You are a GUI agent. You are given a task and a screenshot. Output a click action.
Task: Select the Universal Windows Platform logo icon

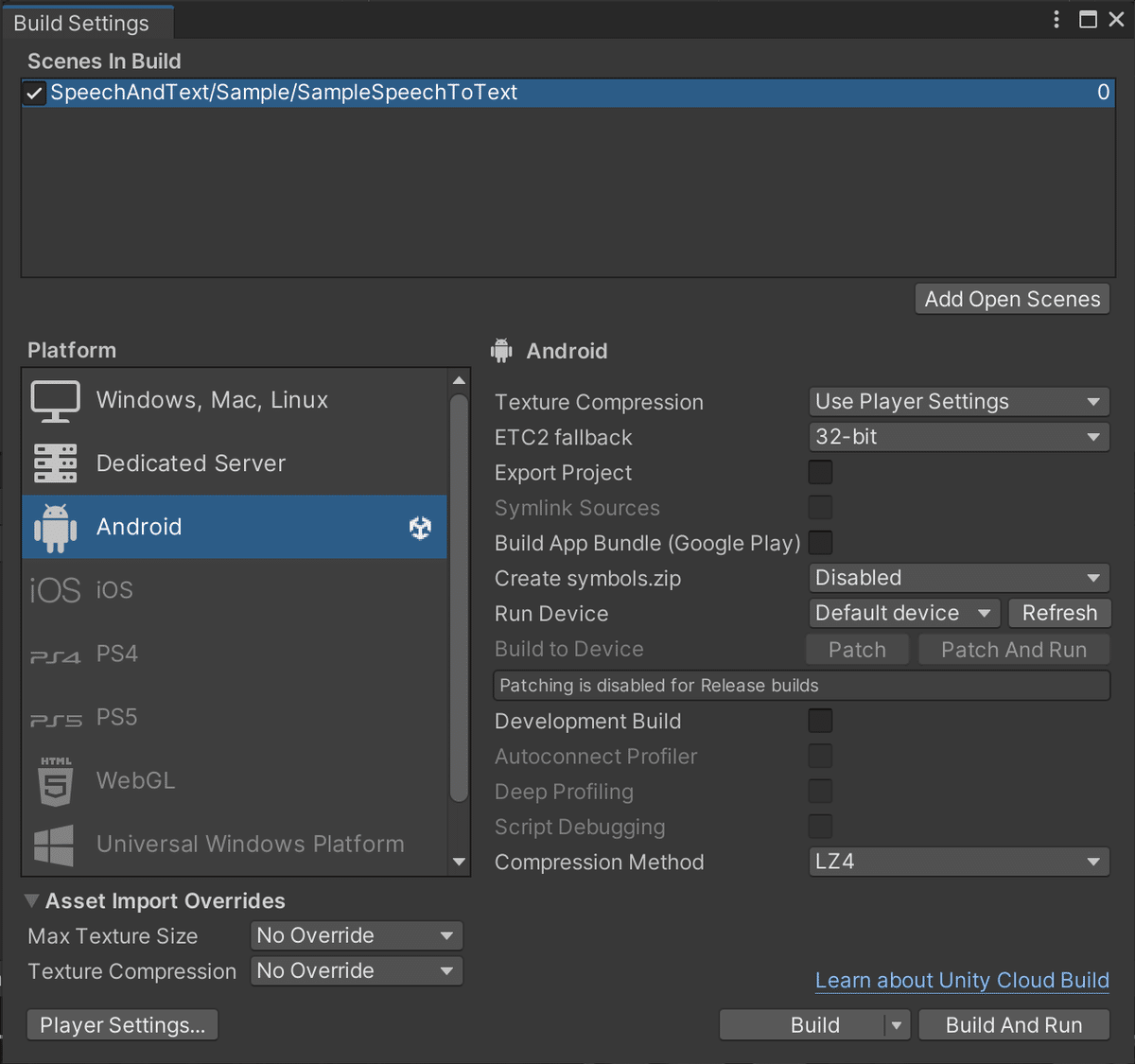point(54,845)
